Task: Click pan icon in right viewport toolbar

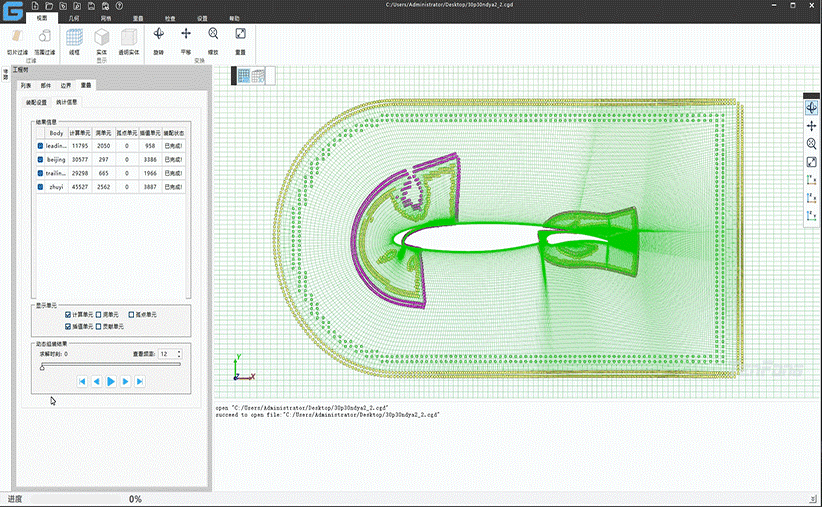Action: click(811, 126)
